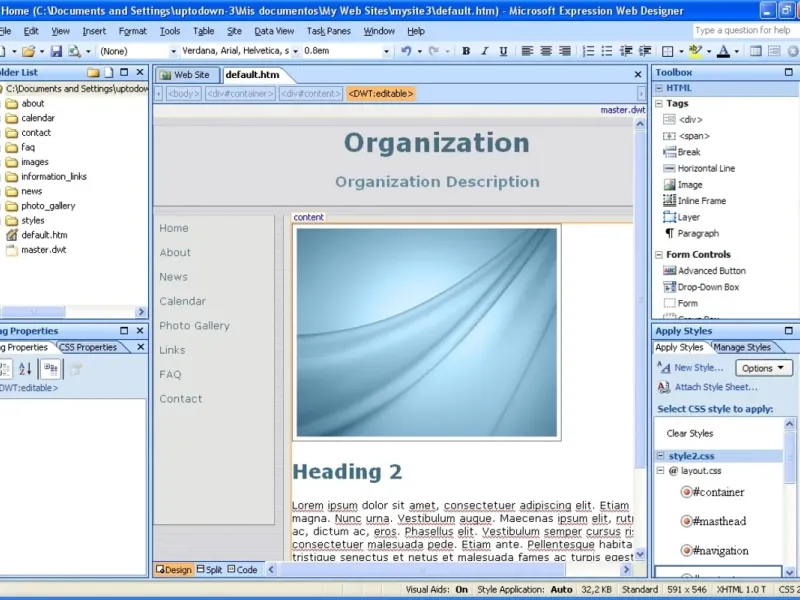Open Font Color dropdown arrow
The height and width of the screenshot is (600, 800).
pos(736,52)
